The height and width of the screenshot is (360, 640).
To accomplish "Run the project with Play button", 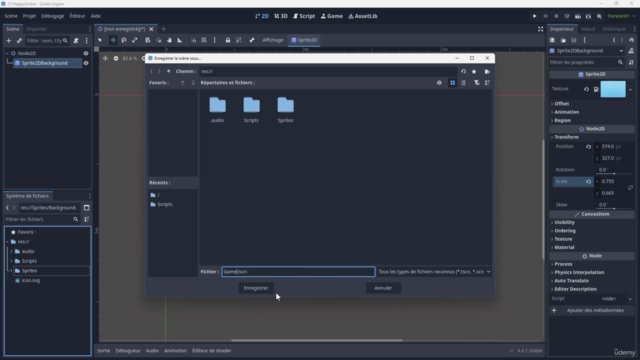I will (534, 16).
